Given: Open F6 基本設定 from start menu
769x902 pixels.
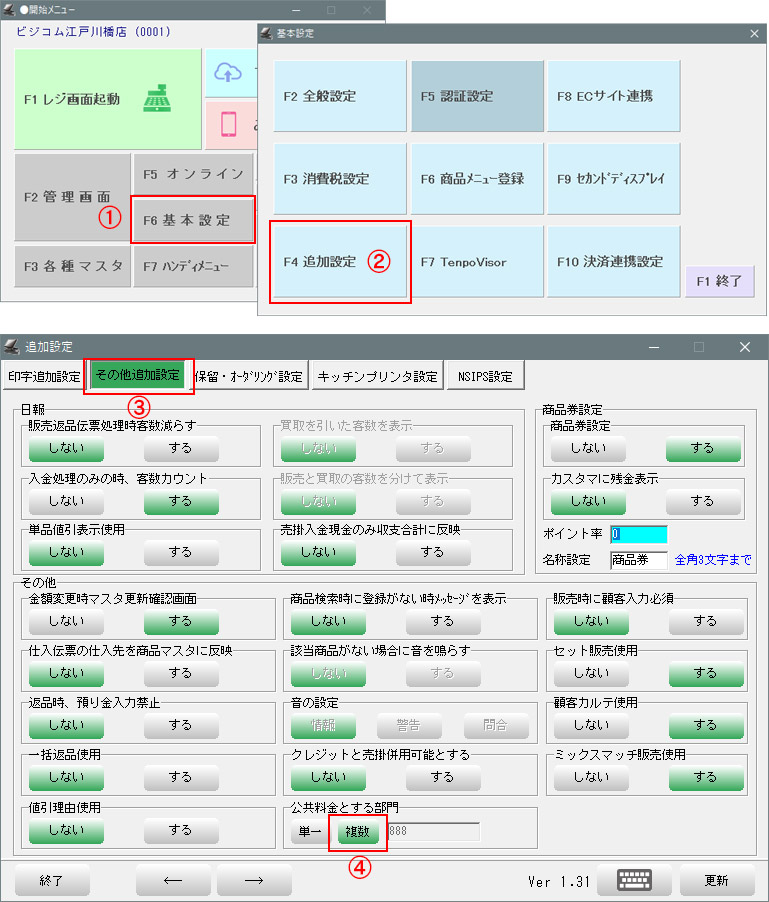Looking at the screenshot, I should point(193,220).
